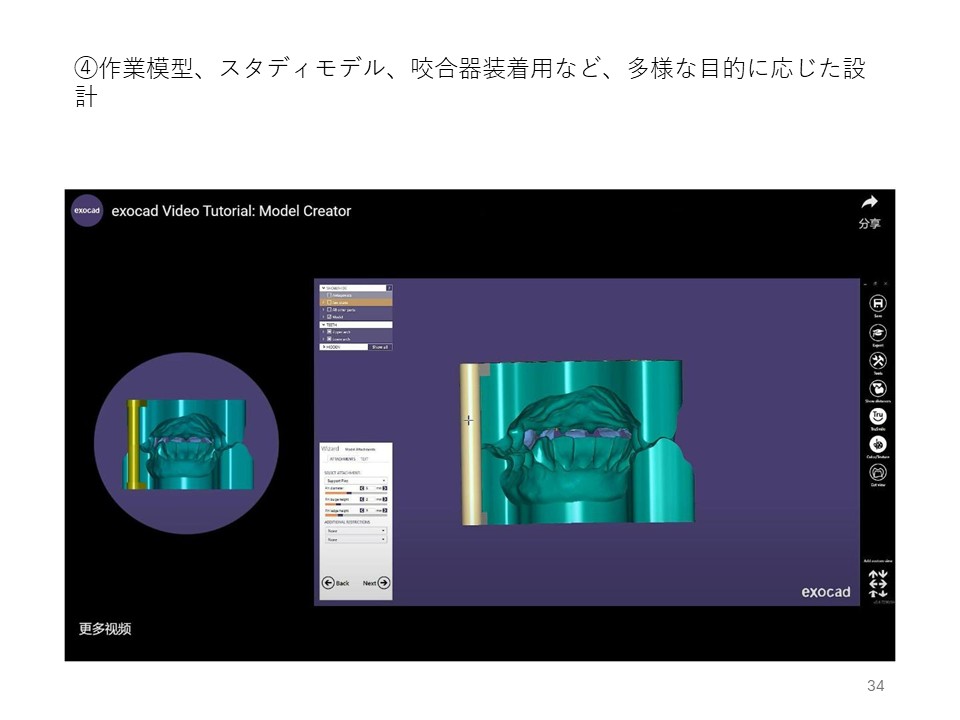Click the Save icon in right toolbar
Viewport: 960px width, 720px height.
pyautogui.click(x=878, y=303)
